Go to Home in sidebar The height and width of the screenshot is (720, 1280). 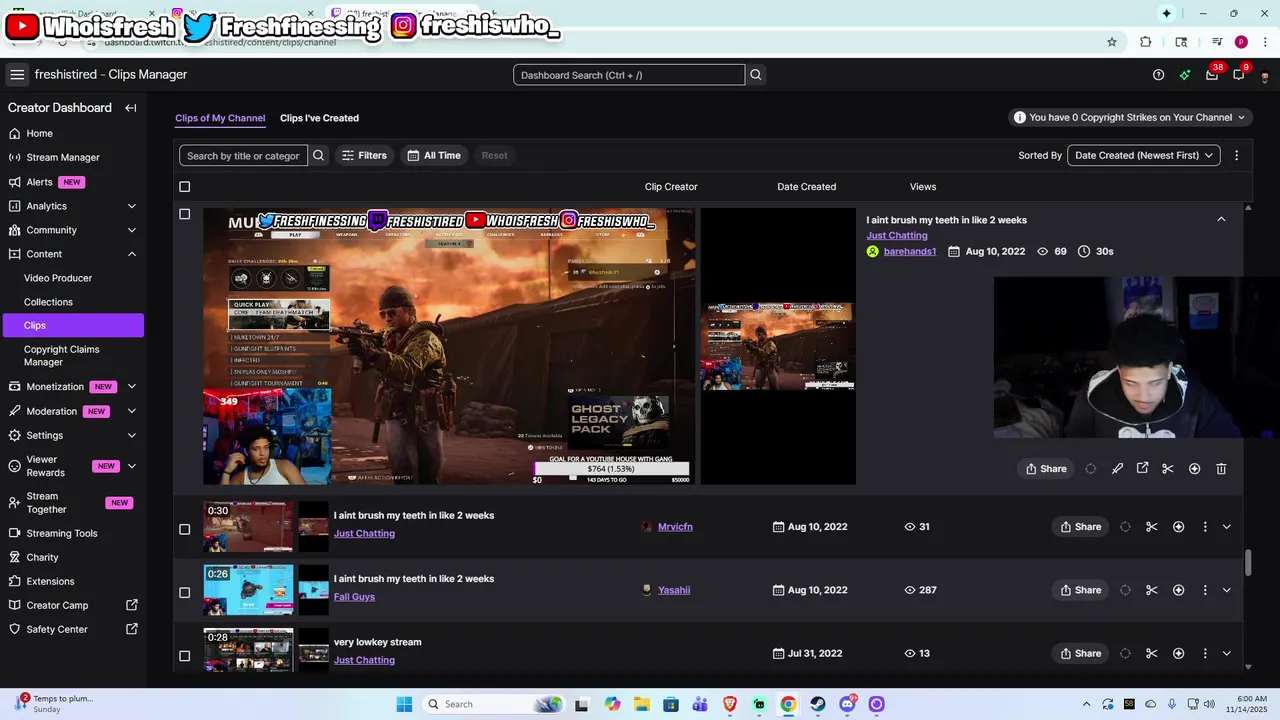click(40, 134)
